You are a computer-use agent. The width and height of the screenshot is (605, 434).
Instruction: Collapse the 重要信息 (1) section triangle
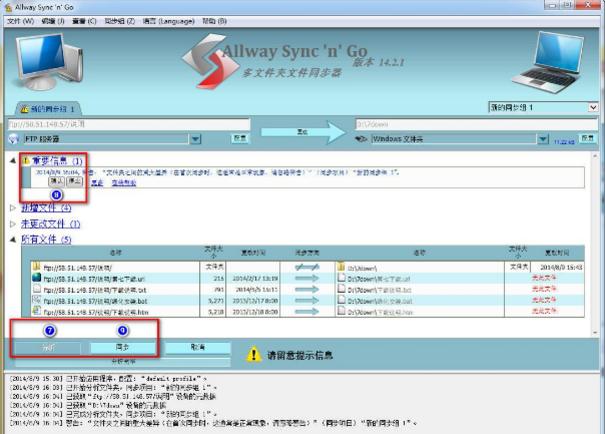point(13,160)
